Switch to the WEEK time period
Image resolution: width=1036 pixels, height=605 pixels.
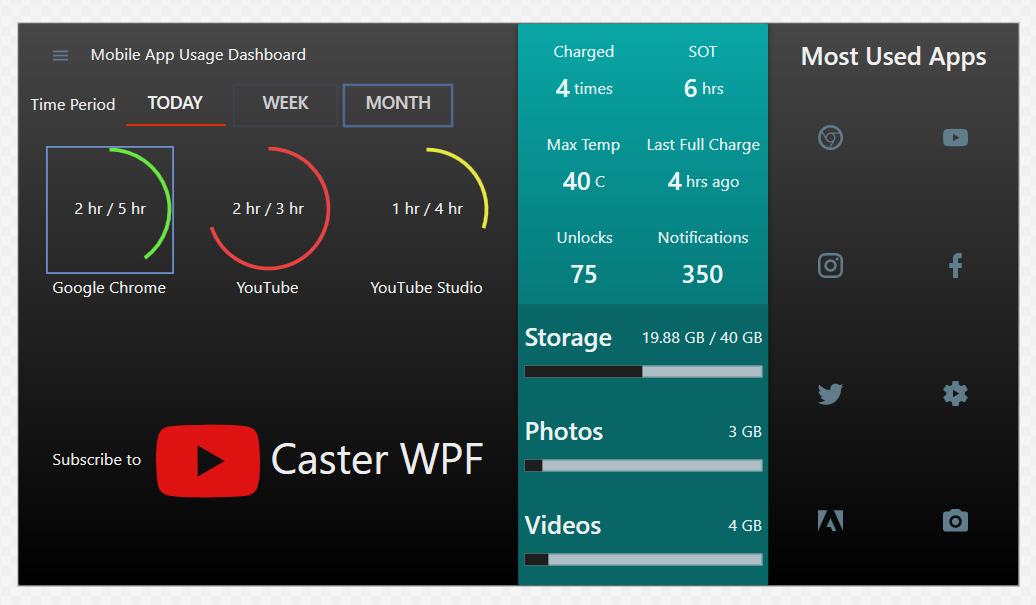(x=285, y=104)
